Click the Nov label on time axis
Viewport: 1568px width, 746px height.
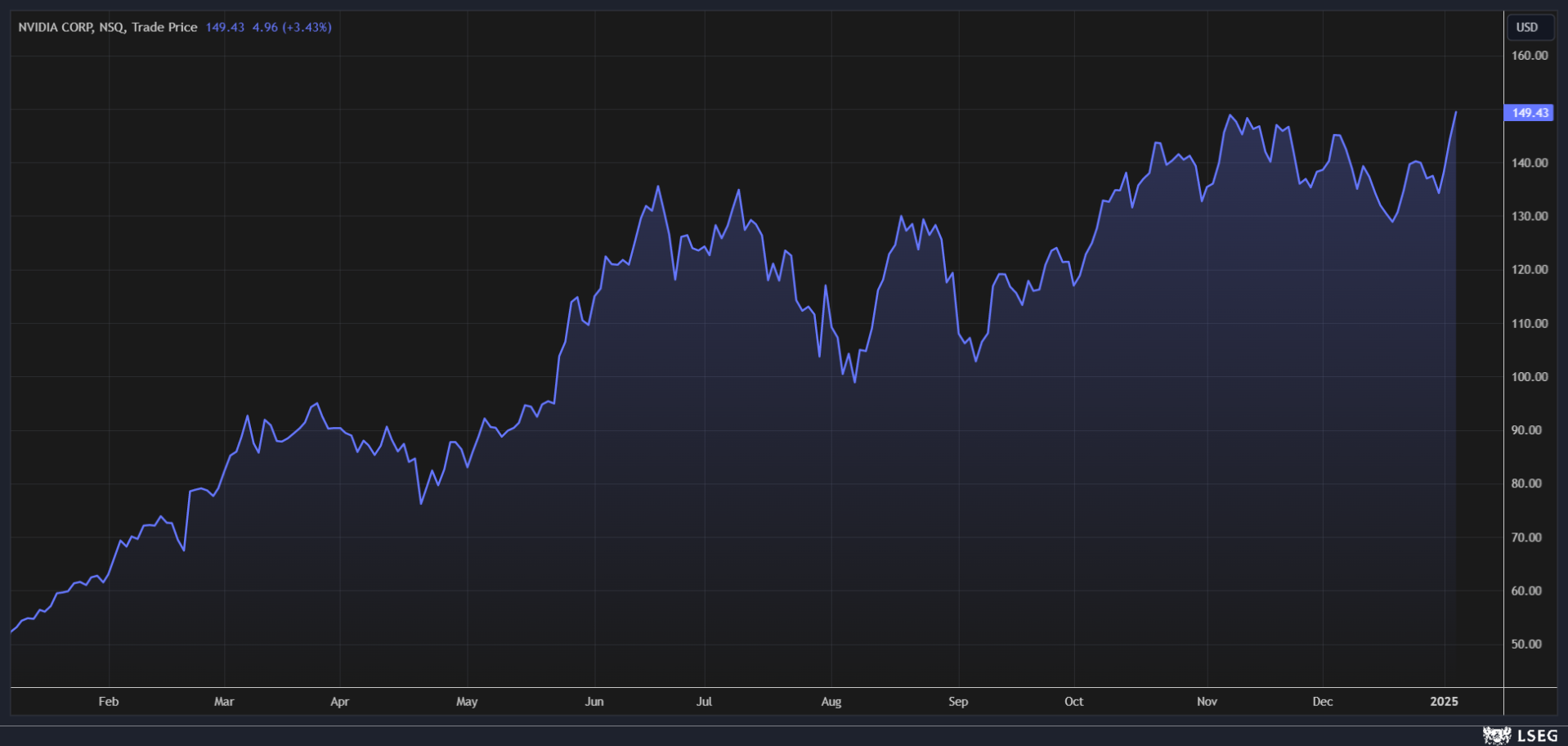pyautogui.click(x=1207, y=701)
